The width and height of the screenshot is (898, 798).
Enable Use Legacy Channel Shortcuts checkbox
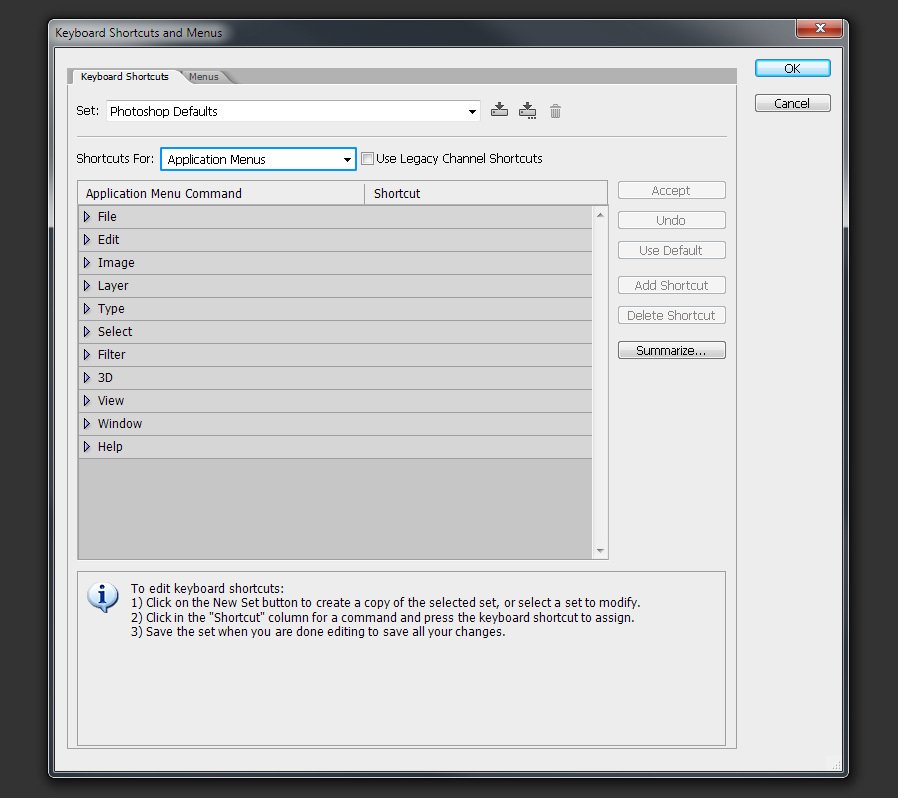click(x=368, y=159)
